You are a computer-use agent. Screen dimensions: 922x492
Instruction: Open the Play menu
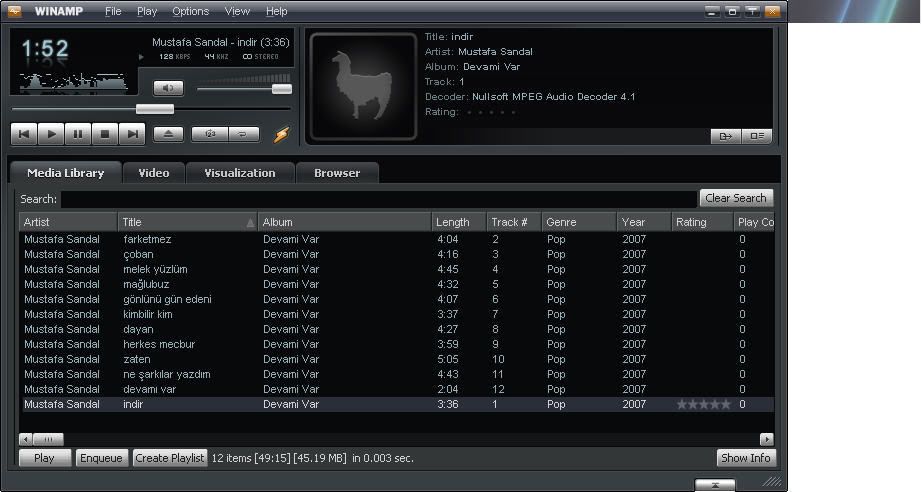[146, 11]
